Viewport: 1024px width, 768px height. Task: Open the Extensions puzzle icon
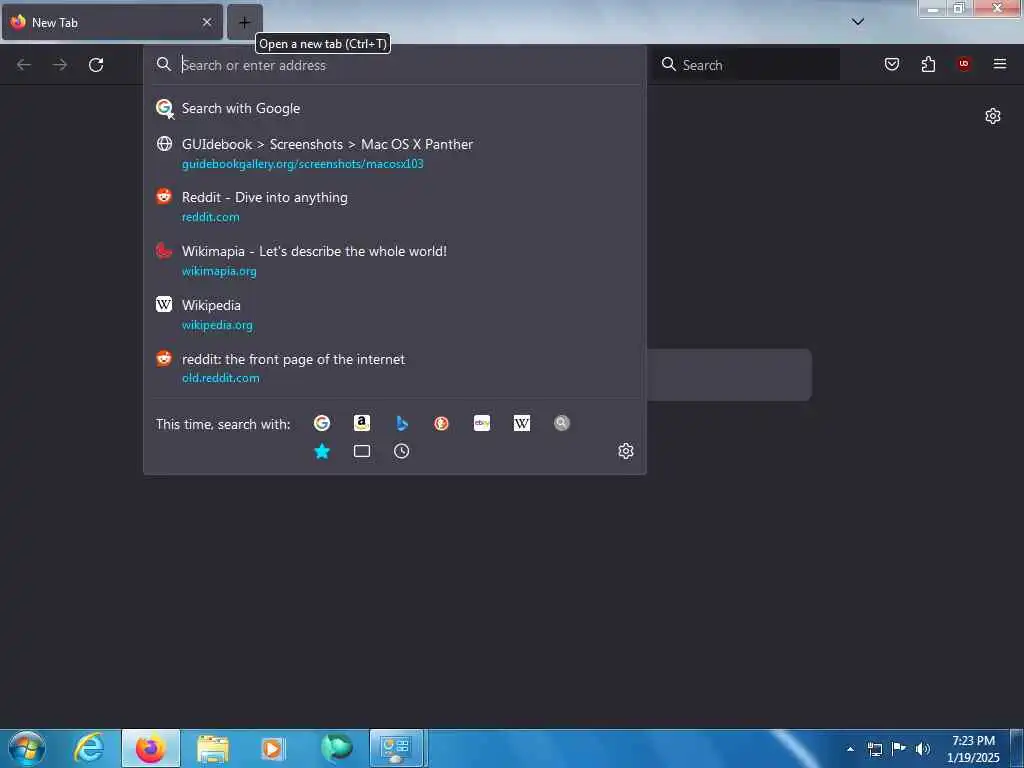(928, 64)
